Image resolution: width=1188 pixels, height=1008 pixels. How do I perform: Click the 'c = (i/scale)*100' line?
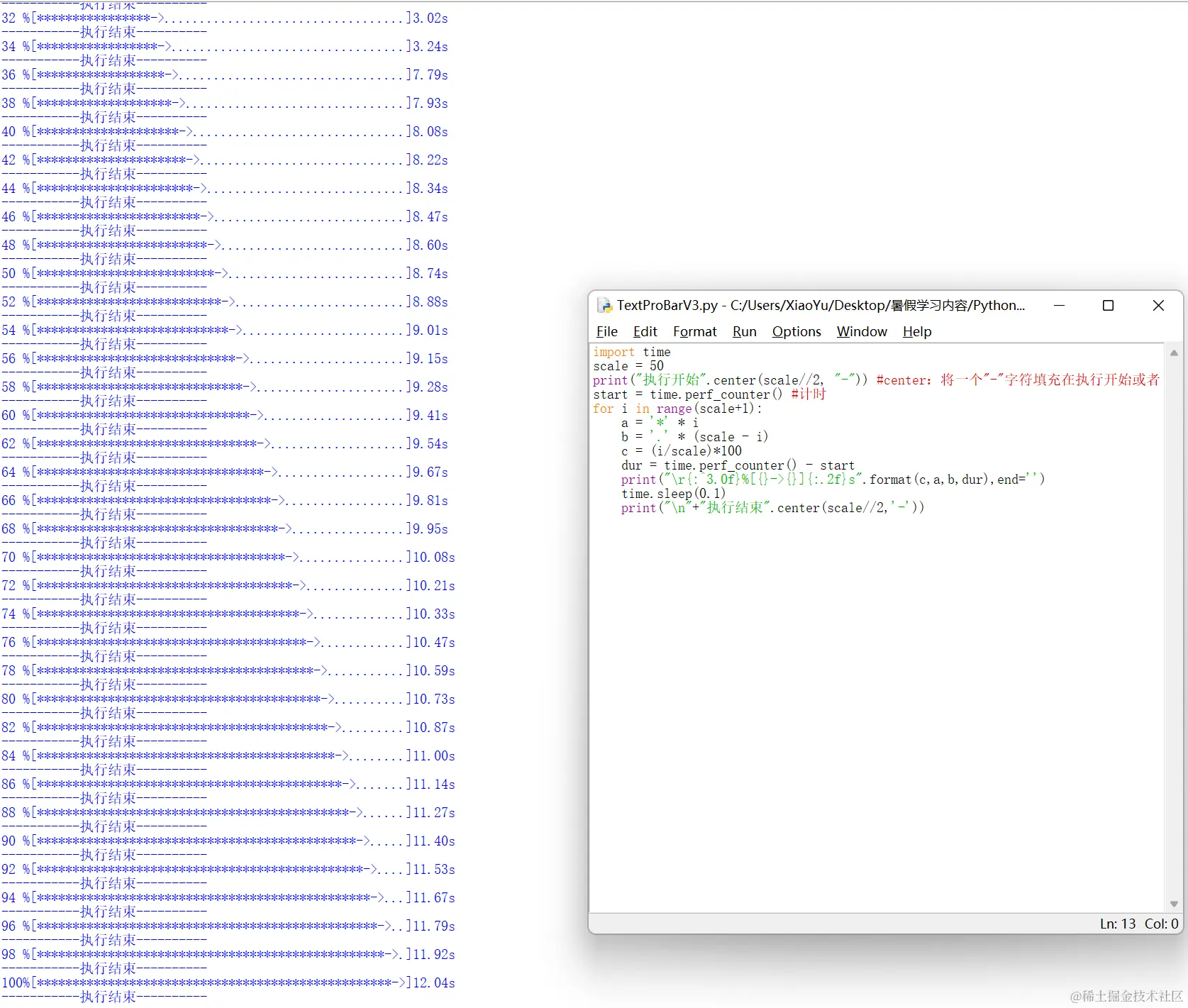coord(681,451)
